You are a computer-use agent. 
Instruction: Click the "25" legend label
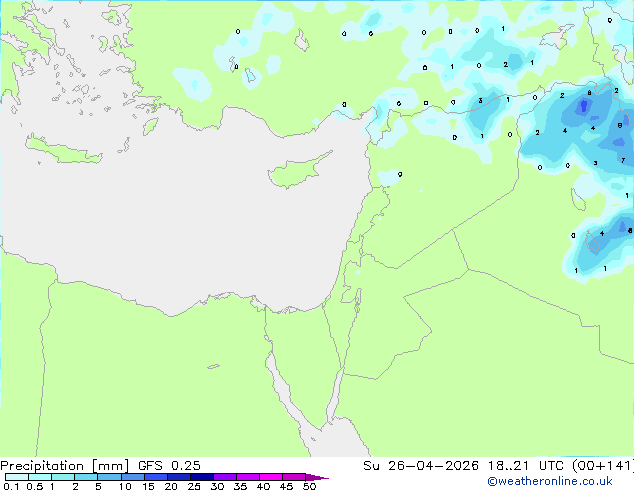coord(194,486)
